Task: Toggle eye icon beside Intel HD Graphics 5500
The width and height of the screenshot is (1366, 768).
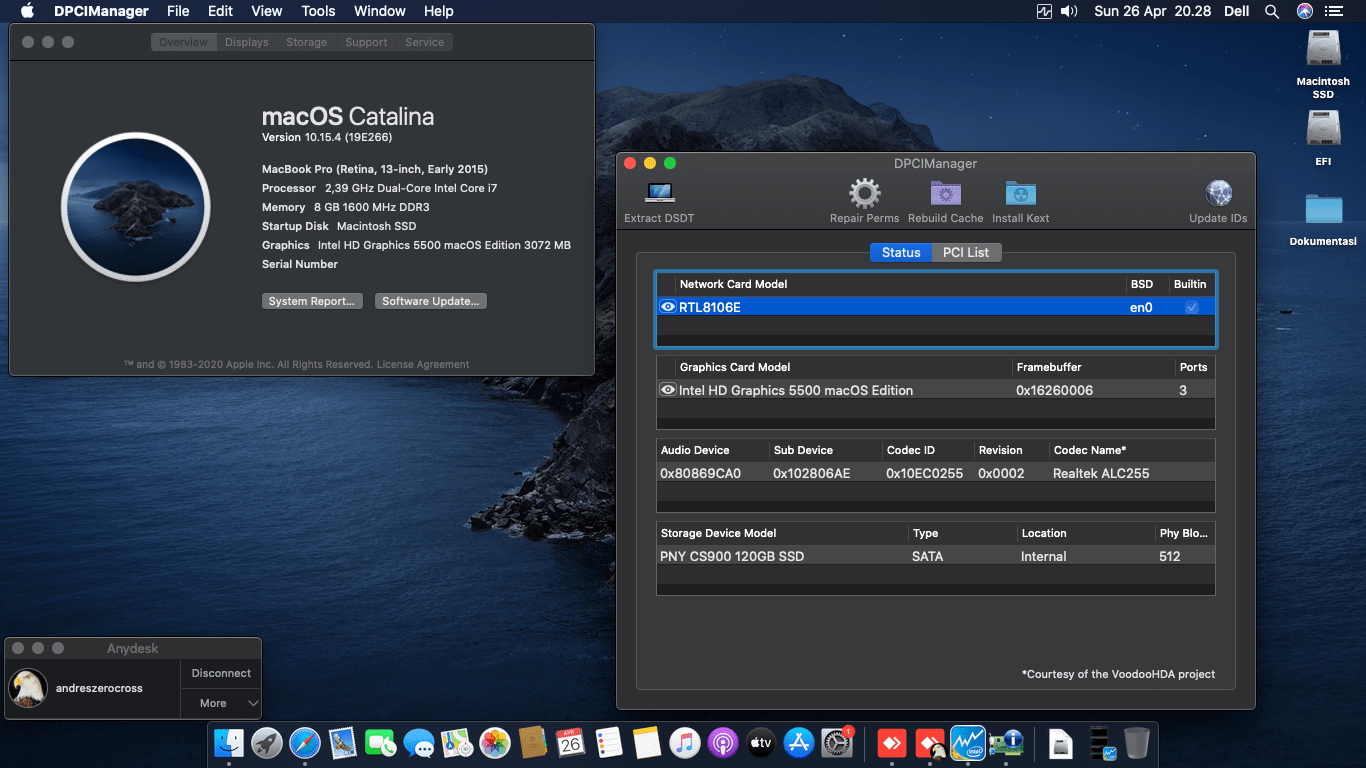Action: point(668,390)
